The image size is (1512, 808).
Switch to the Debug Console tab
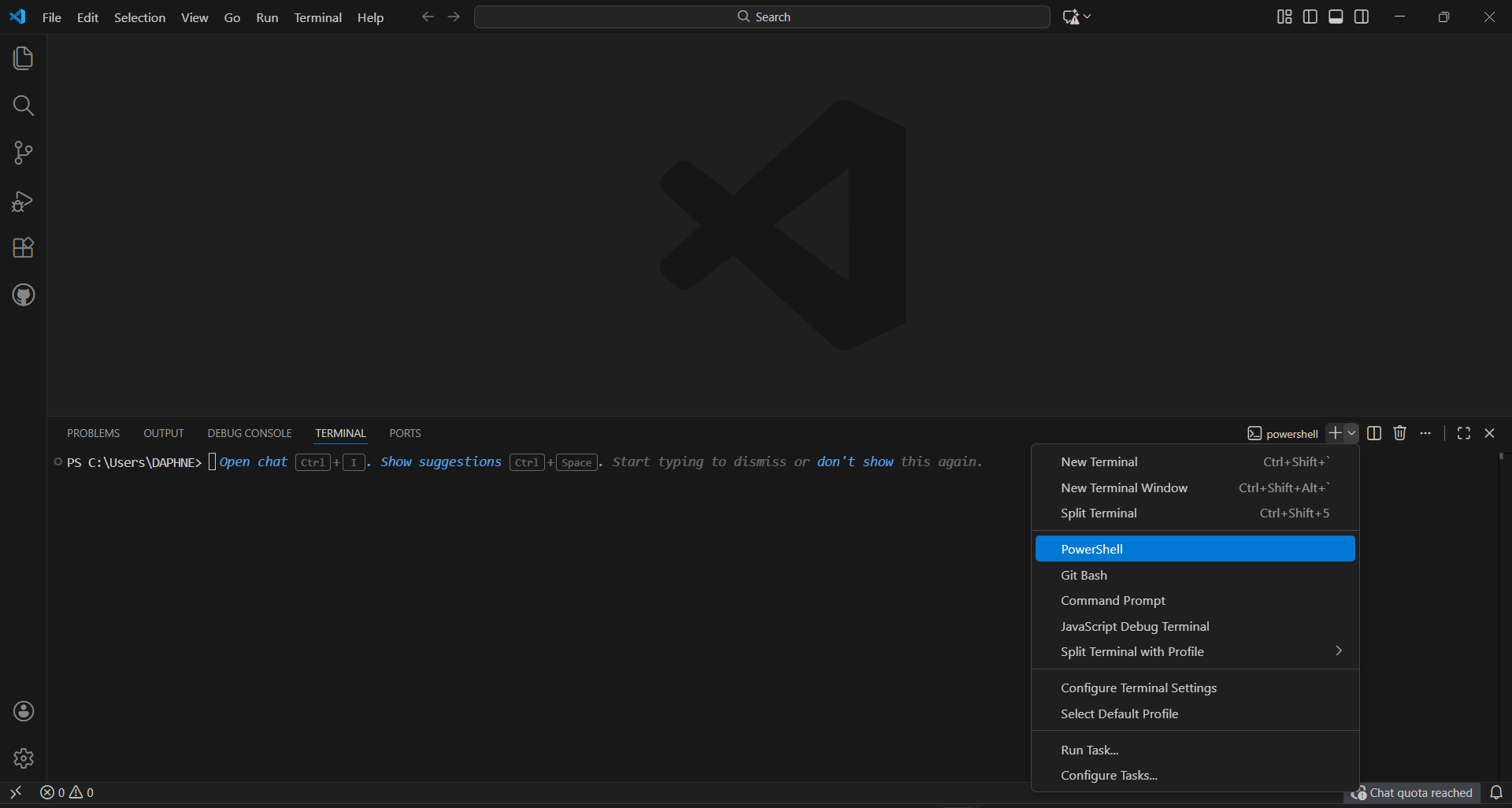click(249, 433)
